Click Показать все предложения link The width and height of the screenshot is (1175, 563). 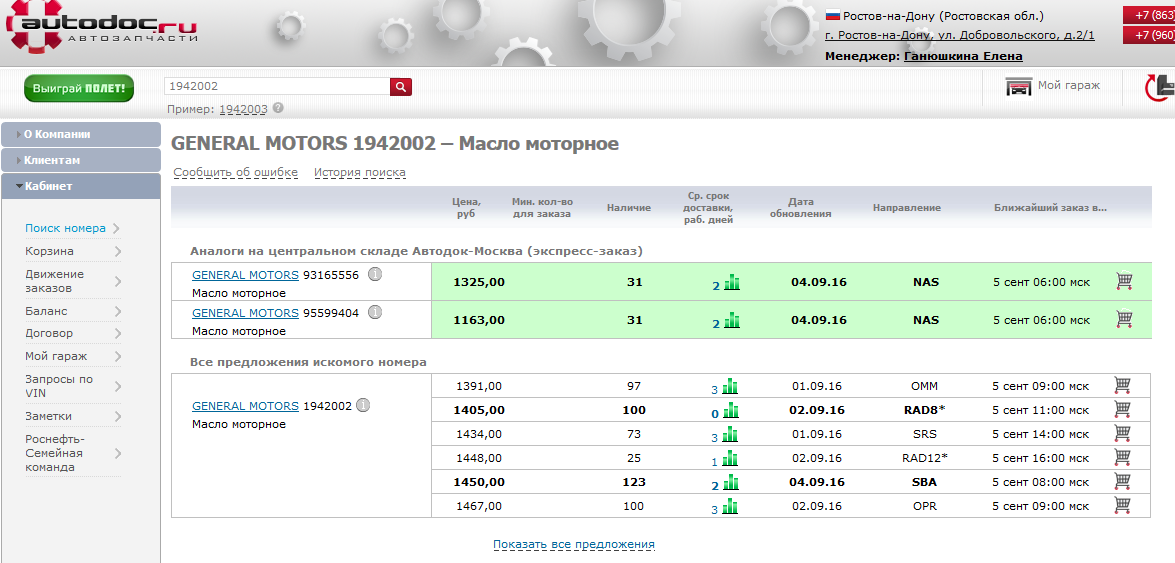click(573, 545)
